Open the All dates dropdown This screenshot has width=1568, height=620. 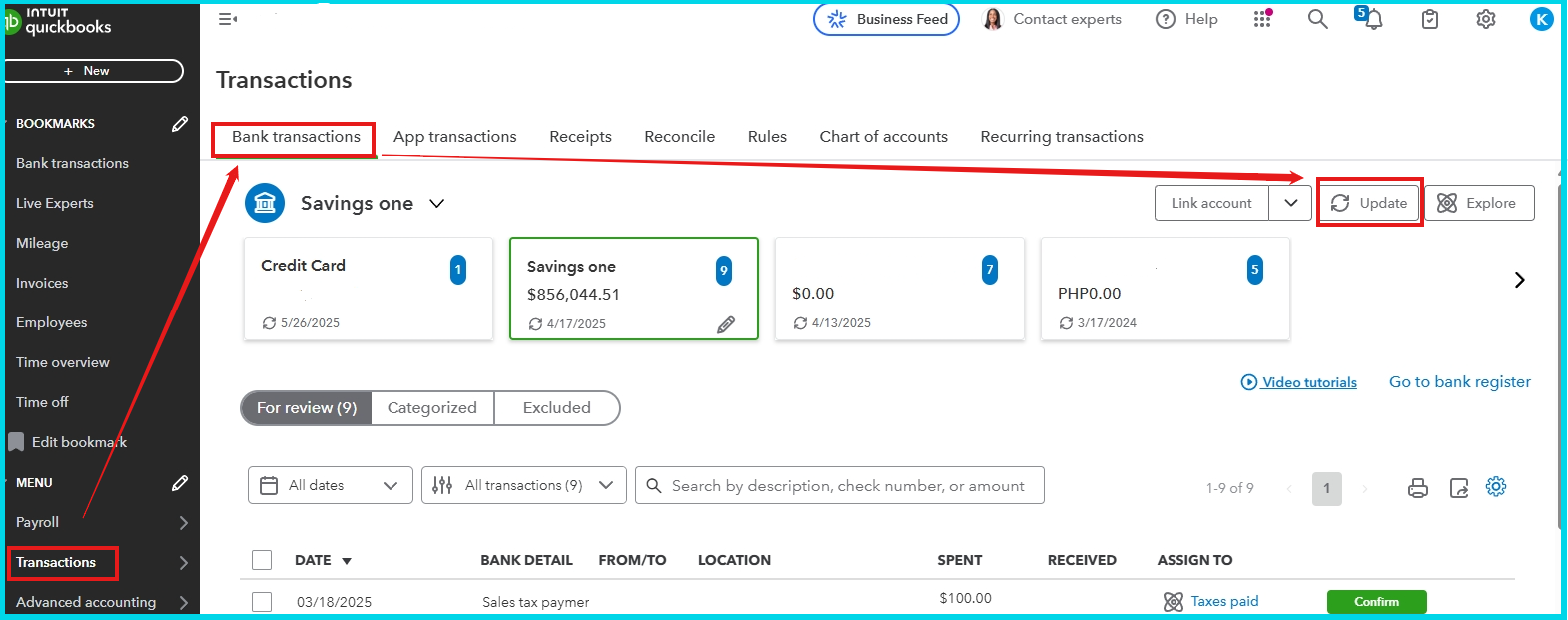(x=330, y=486)
